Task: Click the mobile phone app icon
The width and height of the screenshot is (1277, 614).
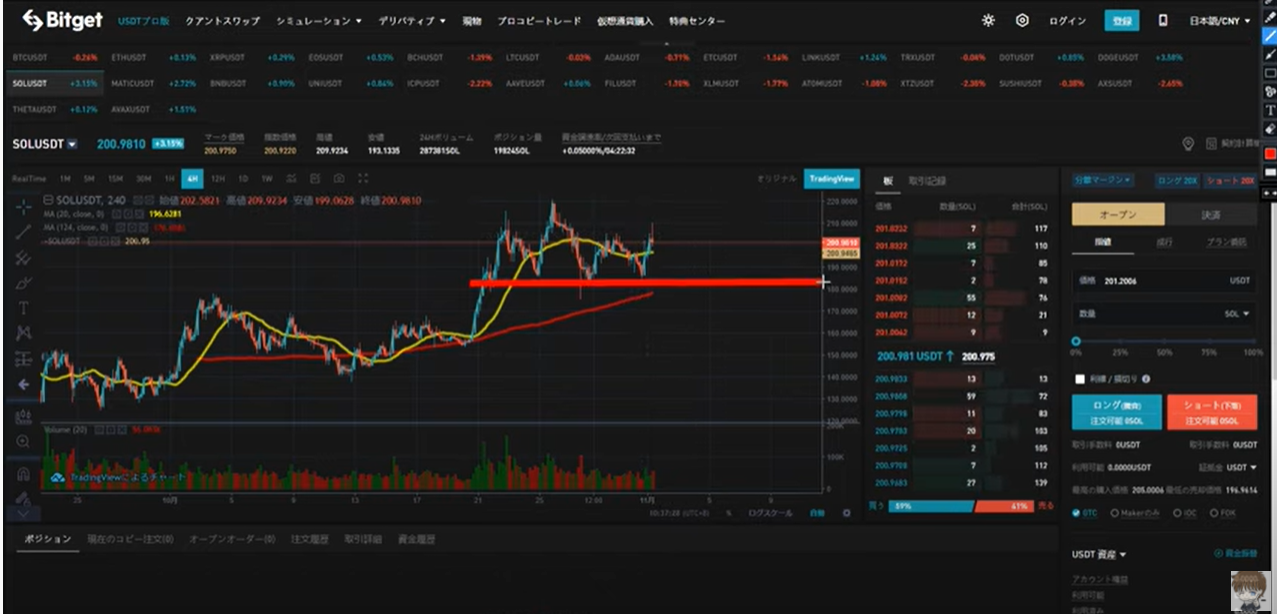Action: (1162, 20)
